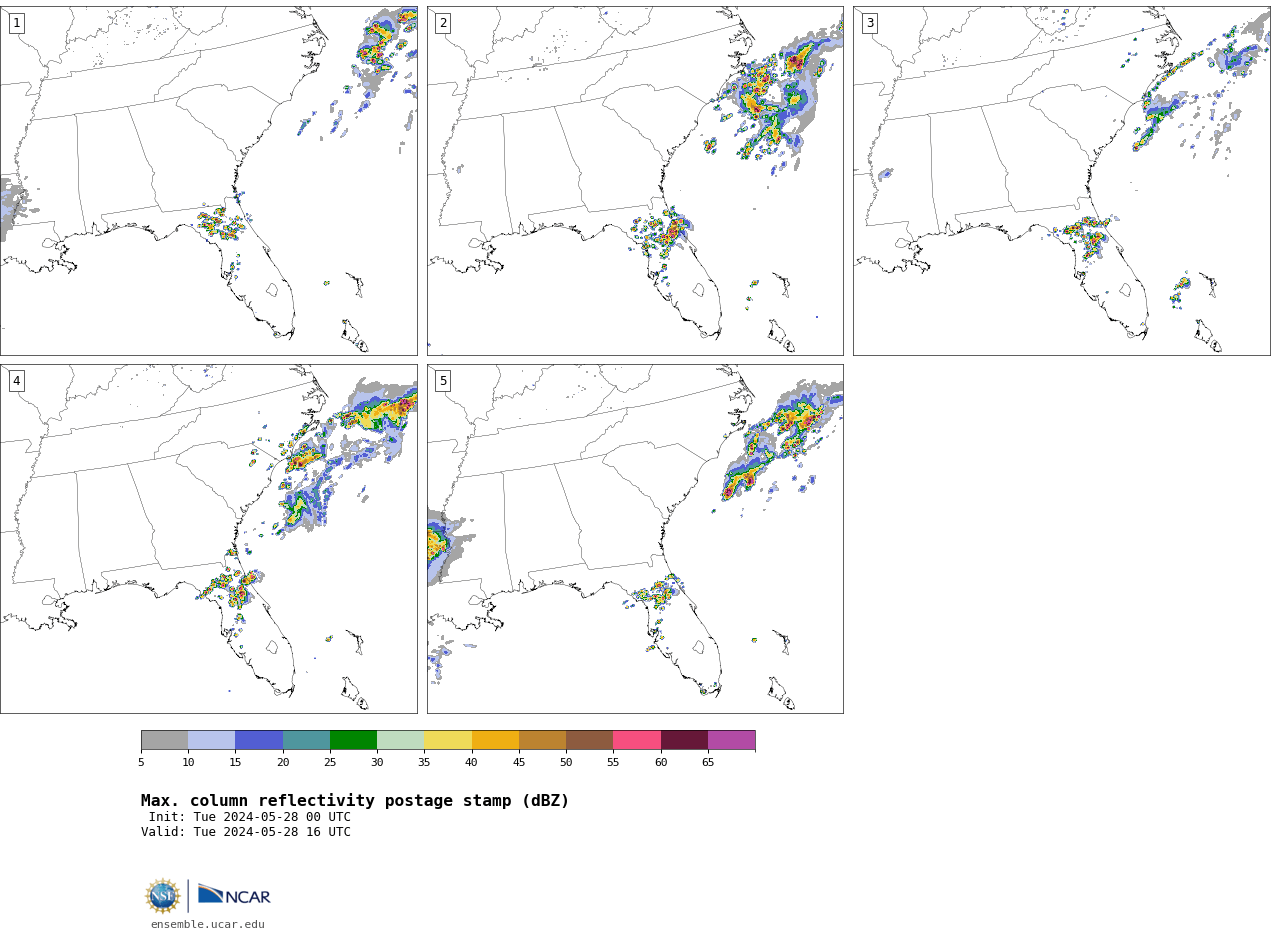
Task: Click the pink 55-60 dBZ swatch
Action: click(637, 740)
